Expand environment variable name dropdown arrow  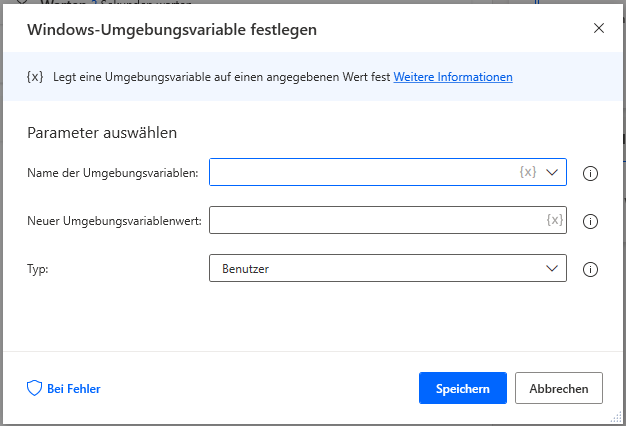(x=552, y=172)
